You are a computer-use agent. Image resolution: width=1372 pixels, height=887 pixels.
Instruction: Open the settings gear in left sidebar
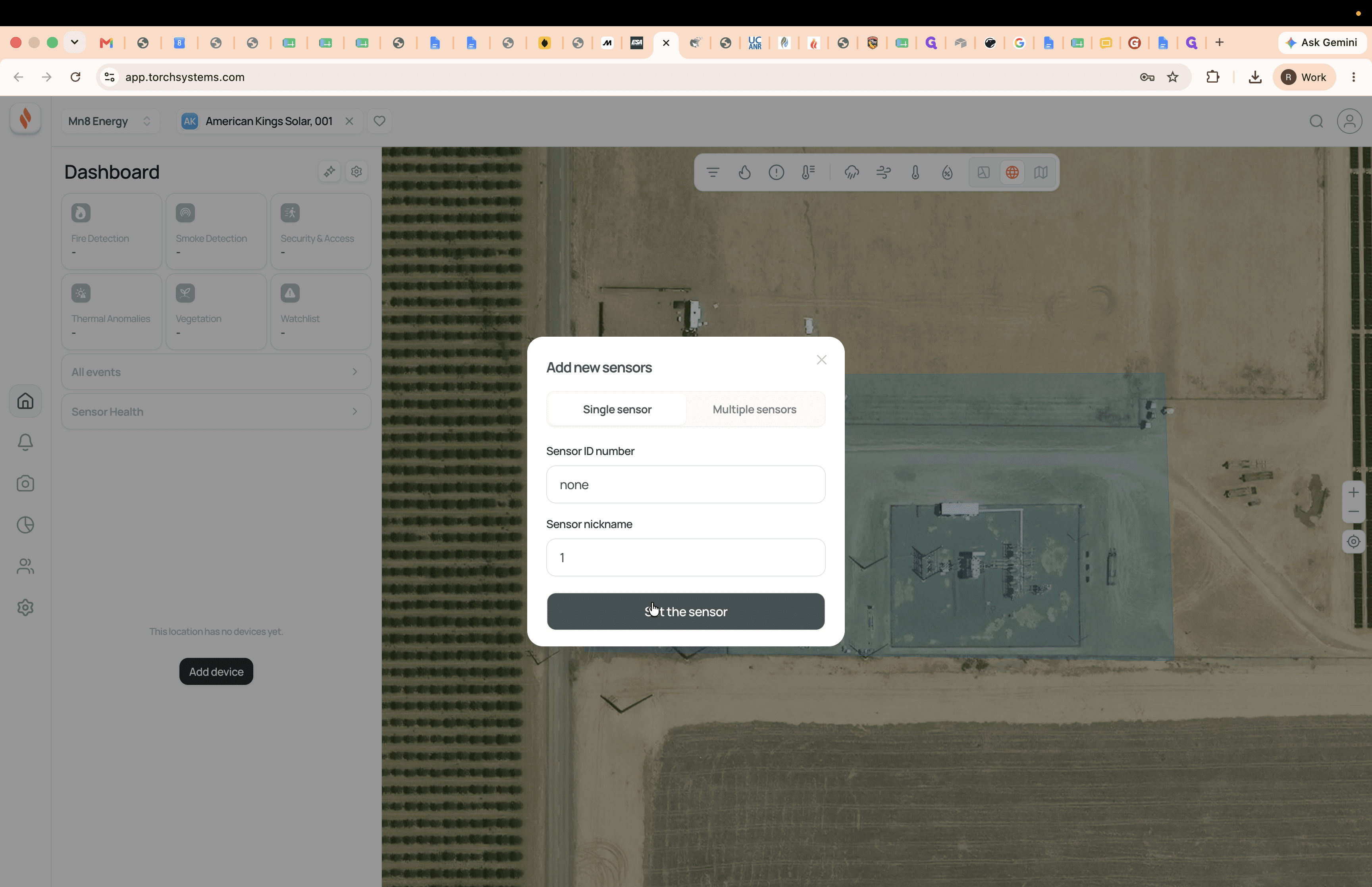(x=25, y=607)
